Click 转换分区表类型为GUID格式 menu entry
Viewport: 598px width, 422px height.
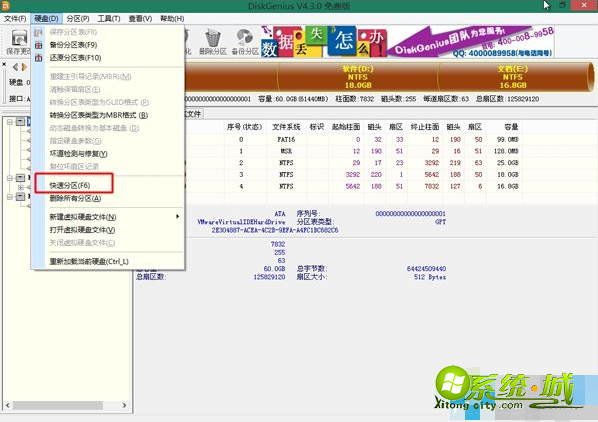(x=108, y=102)
